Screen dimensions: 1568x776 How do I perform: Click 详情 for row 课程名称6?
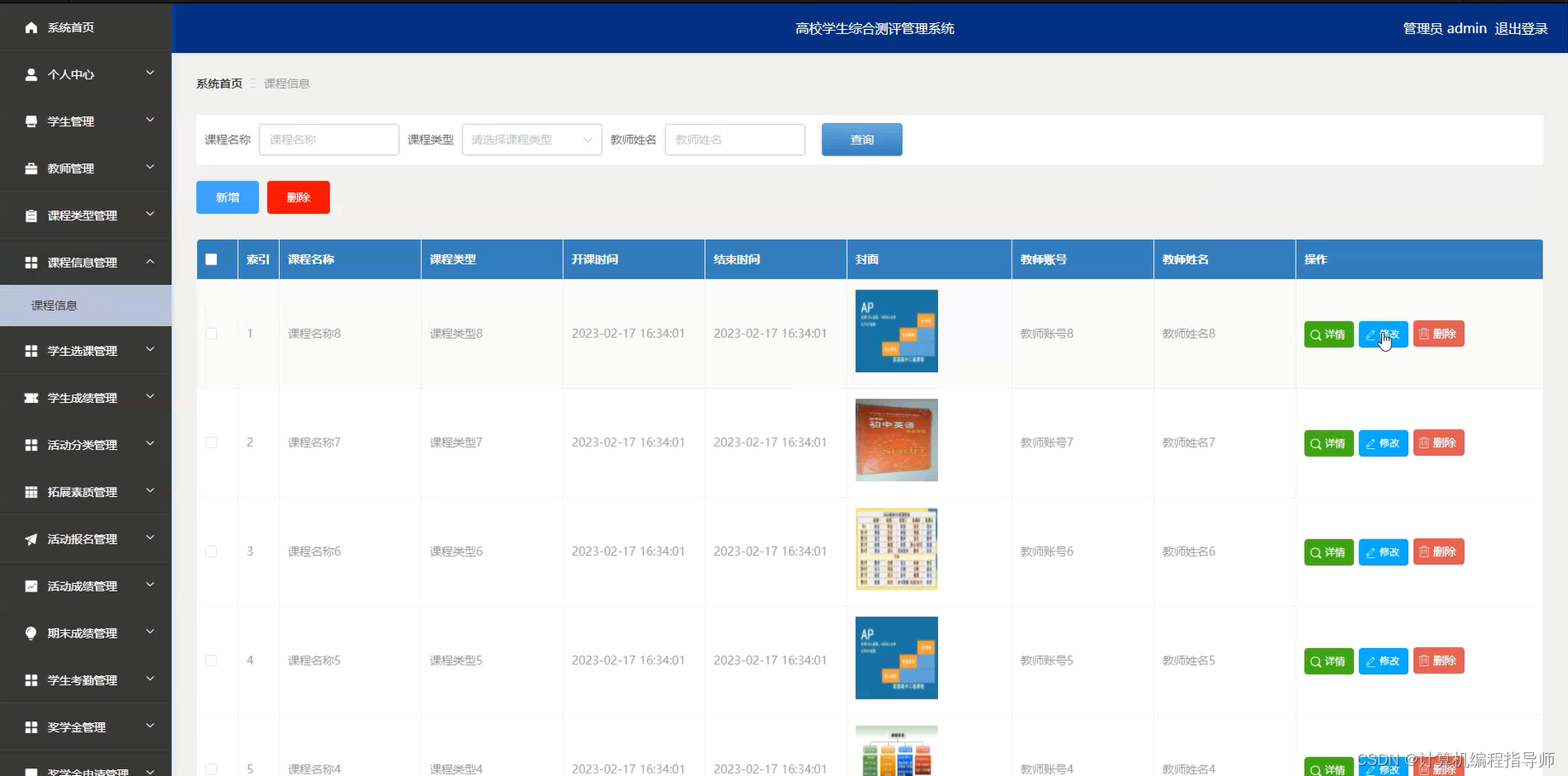(1328, 552)
